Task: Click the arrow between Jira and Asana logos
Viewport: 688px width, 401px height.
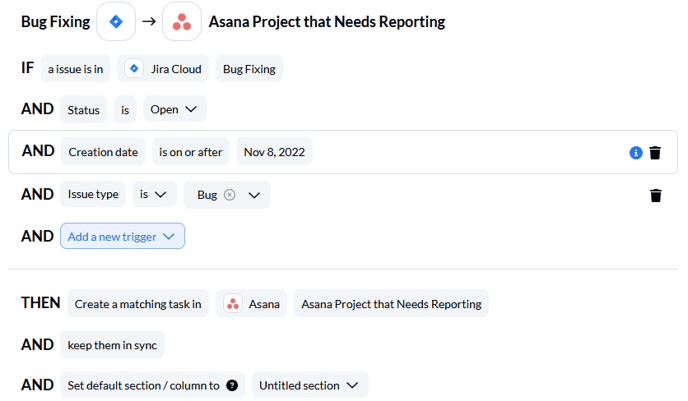Action: click(x=149, y=21)
